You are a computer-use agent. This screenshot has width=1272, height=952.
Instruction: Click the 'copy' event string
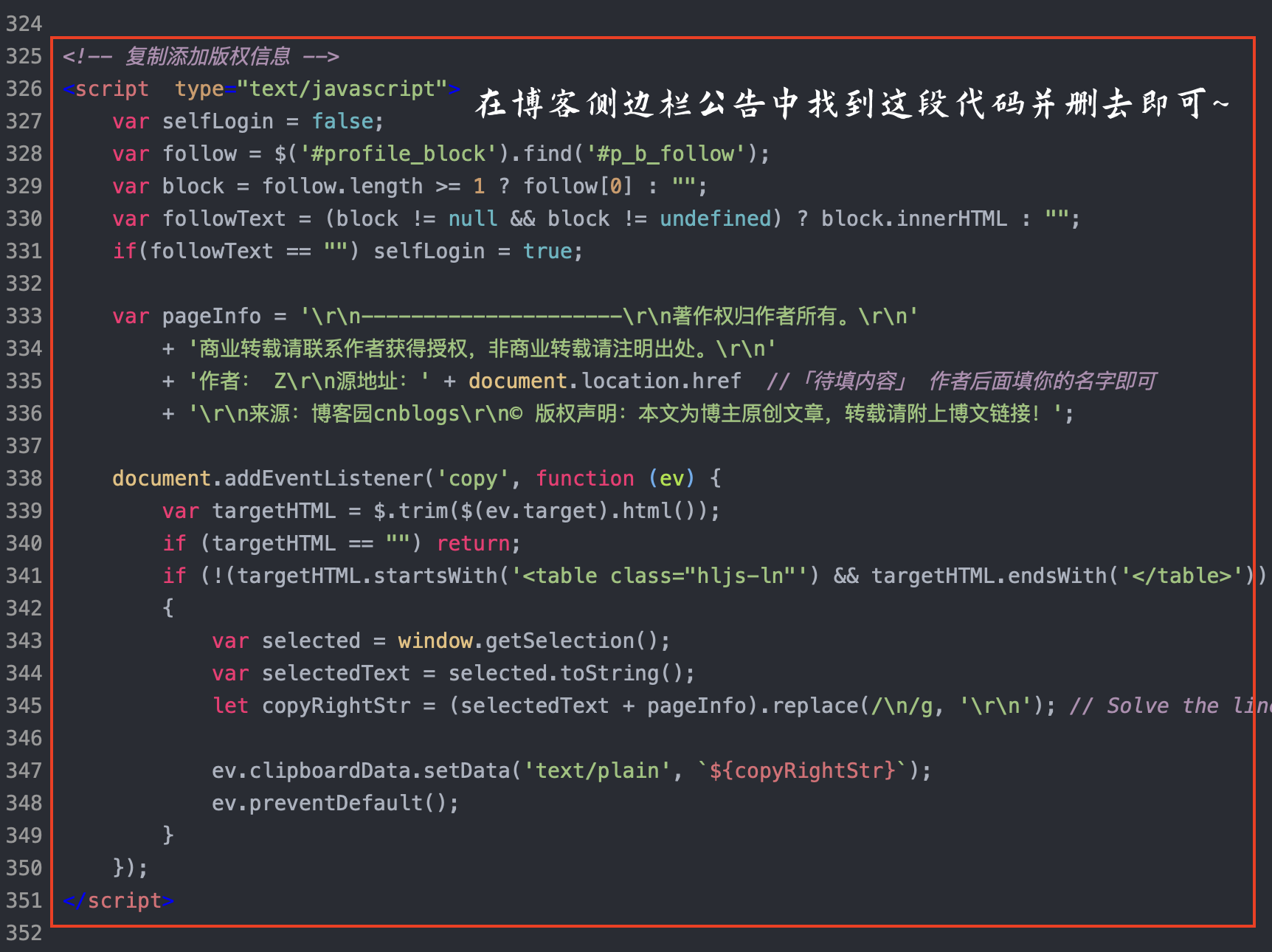[473, 478]
